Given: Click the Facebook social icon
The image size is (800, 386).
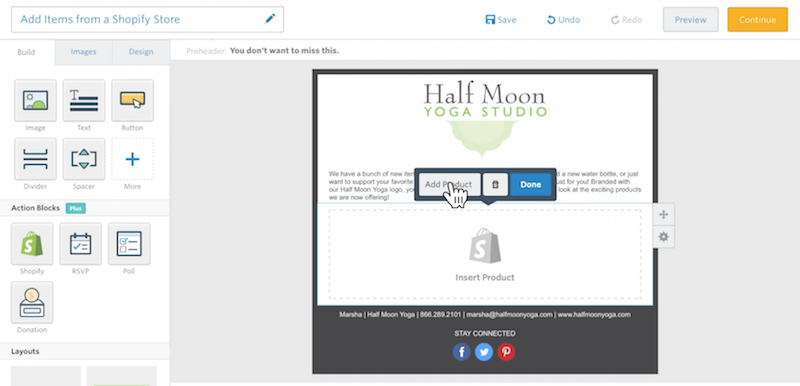Looking at the screenshot, I should point(461,352).
